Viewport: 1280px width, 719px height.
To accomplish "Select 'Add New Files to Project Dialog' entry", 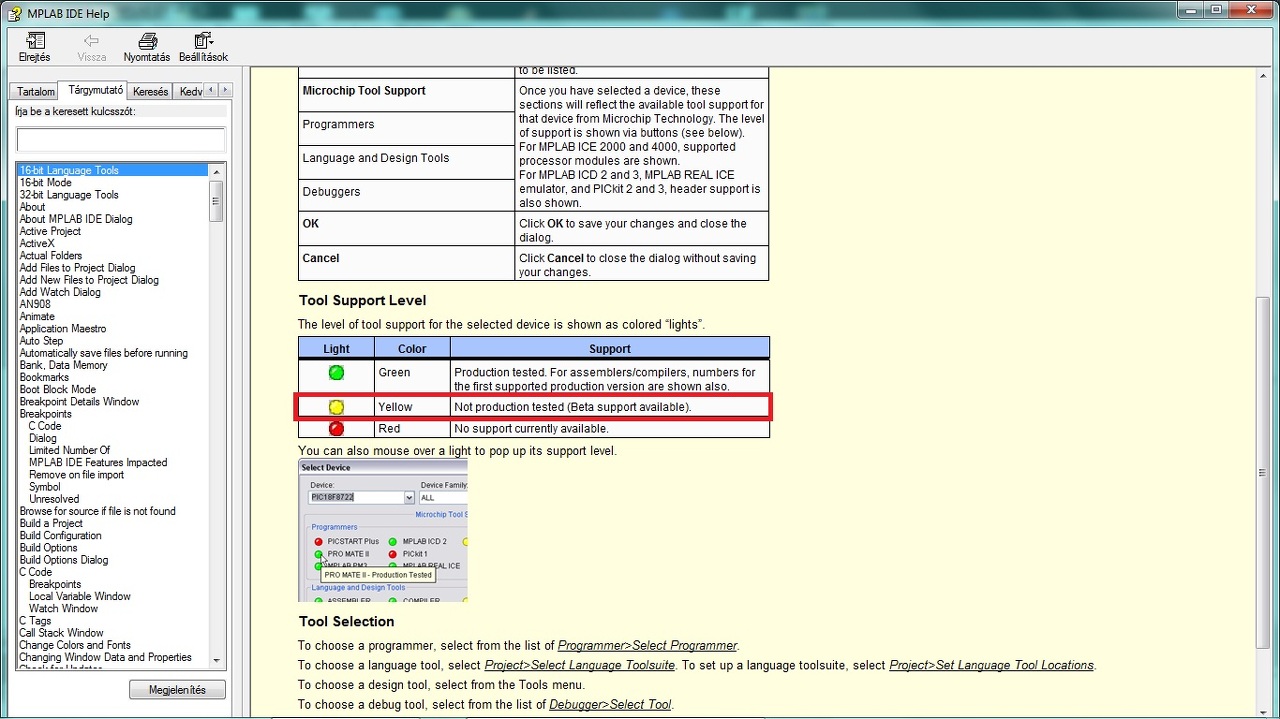I will point(89,280).
